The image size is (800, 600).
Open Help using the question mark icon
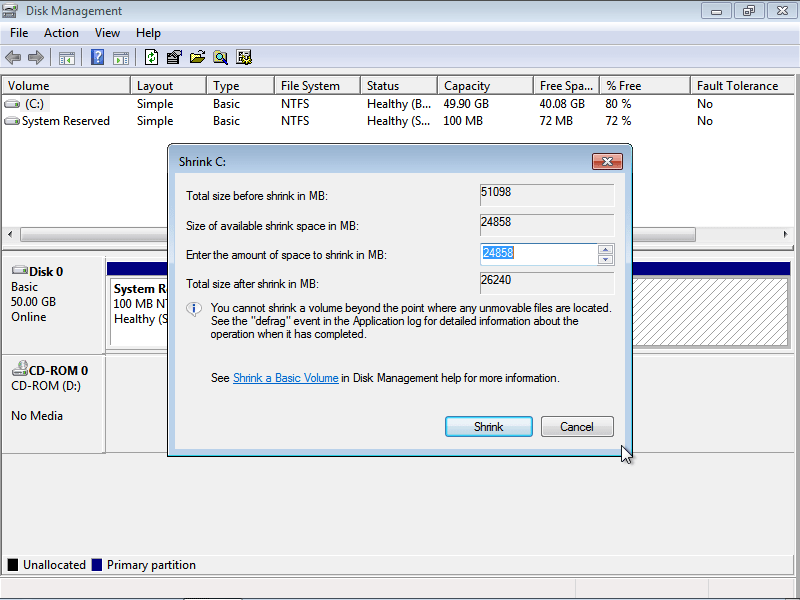click(96, 57)
